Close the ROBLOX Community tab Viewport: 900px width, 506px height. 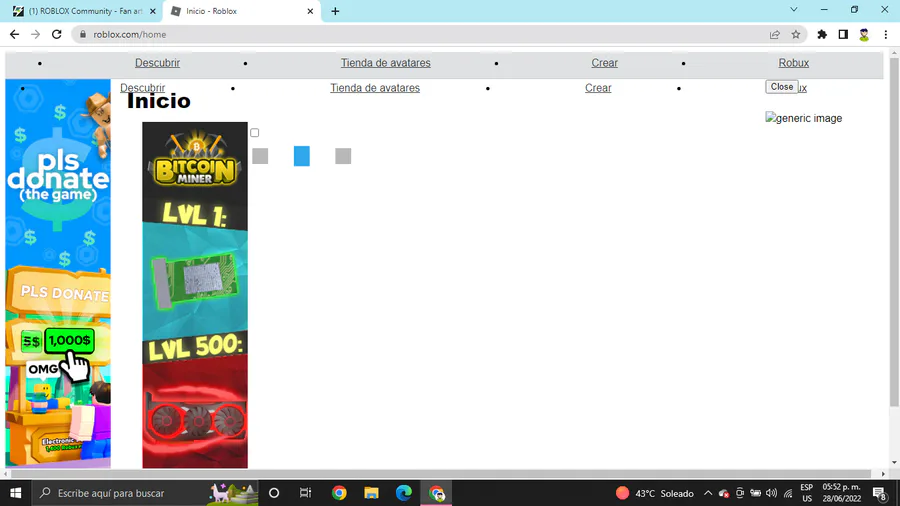point(153,11)
